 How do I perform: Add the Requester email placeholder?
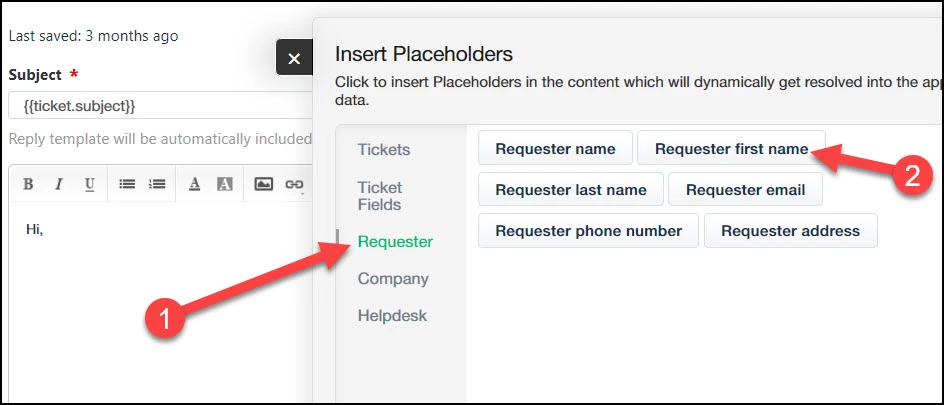745,190
